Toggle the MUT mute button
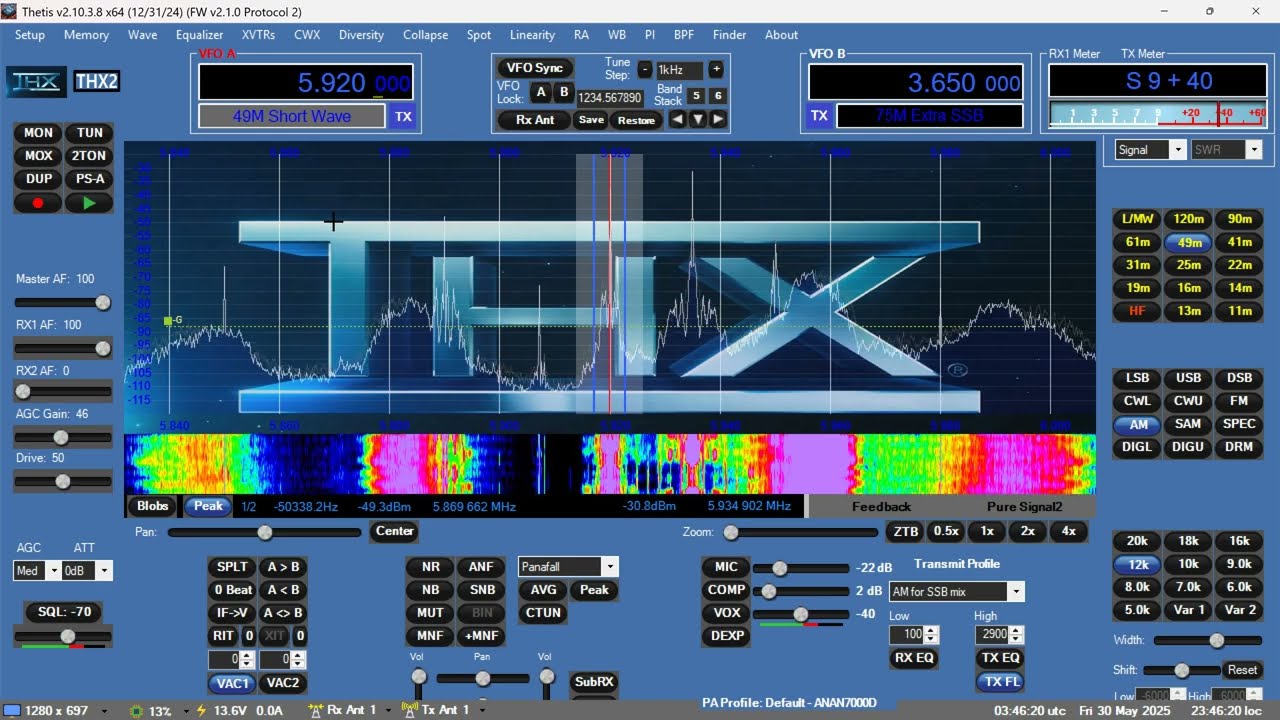This screenshot has width=1280, height=720. click(430, 613)
